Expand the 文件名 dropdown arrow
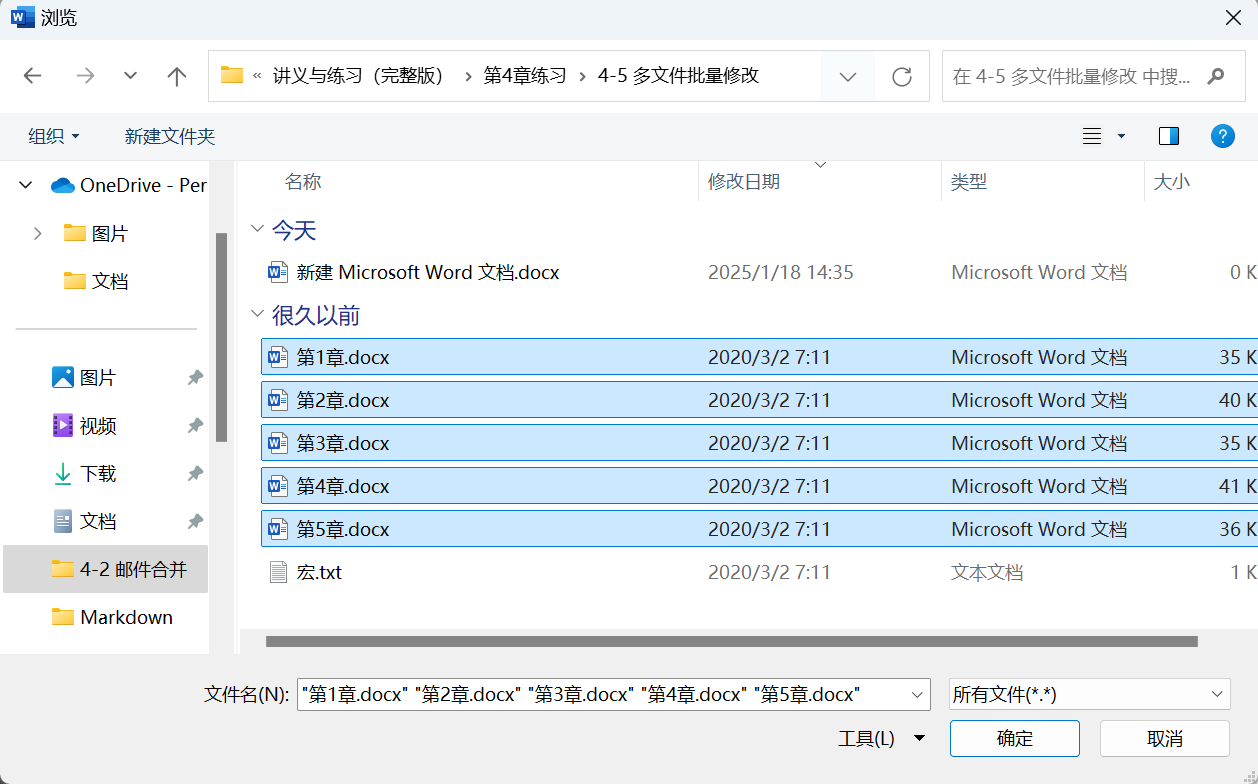The height and width of the screenshot is (784, 1258). [918, 694]
